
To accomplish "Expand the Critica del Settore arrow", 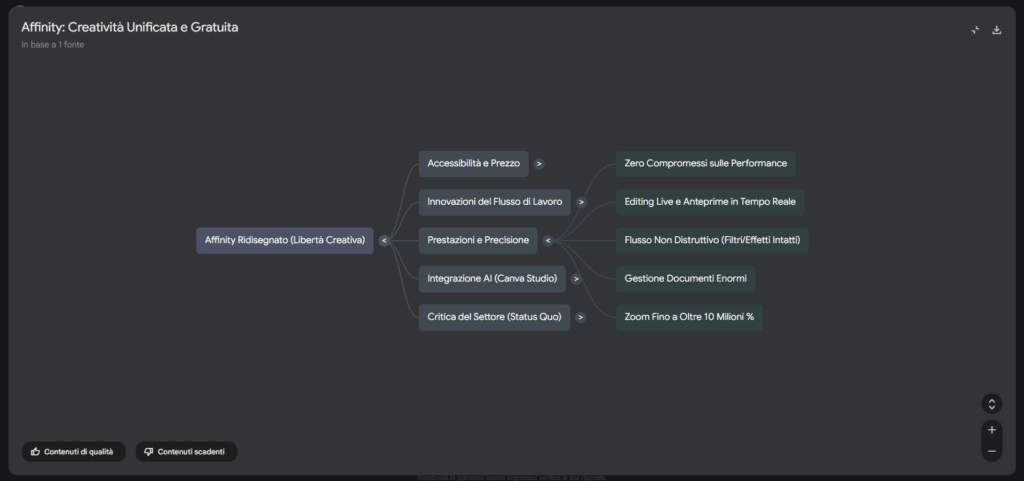I will (580, 317).
